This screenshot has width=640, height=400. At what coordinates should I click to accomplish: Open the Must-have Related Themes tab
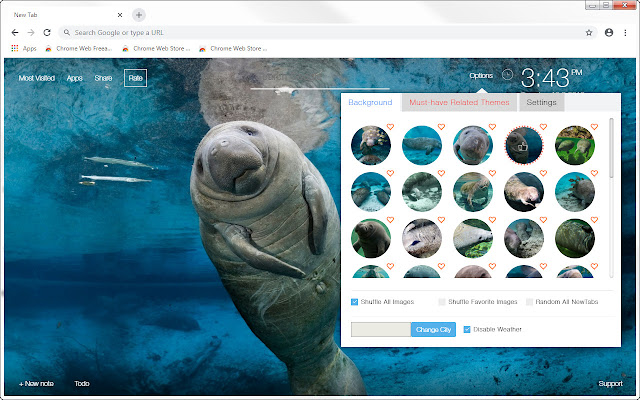click(459, 102)
